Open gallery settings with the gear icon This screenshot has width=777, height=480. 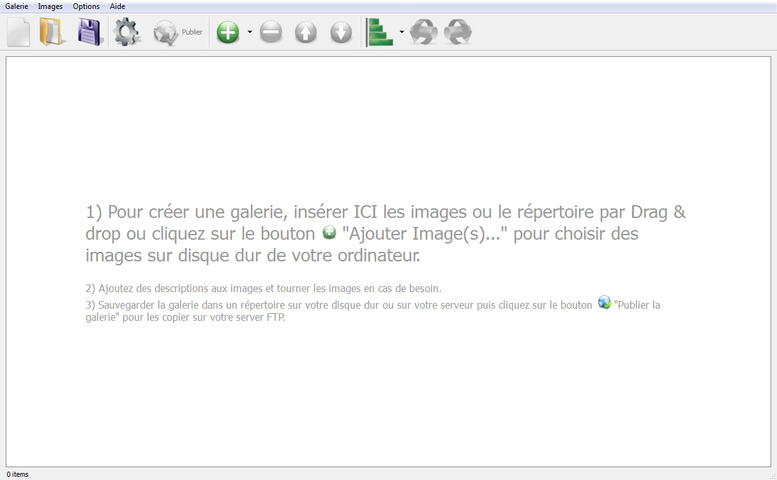pos(127,33)
